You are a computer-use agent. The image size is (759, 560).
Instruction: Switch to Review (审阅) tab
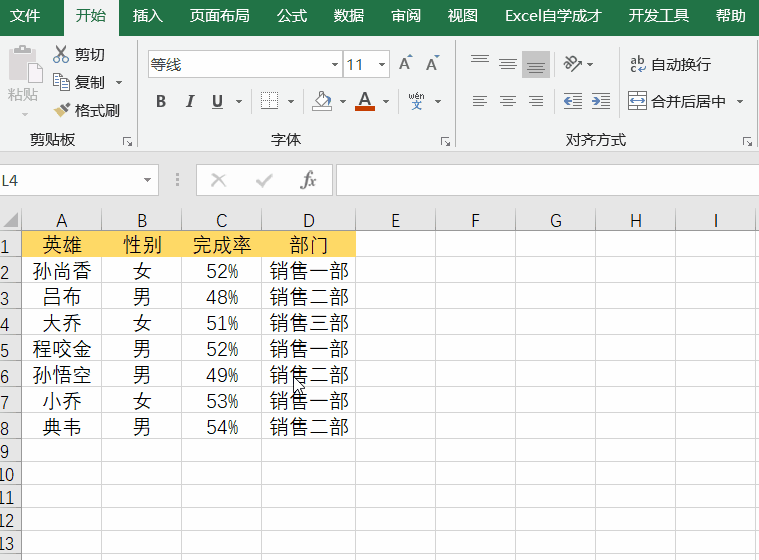[x=406, y=16]
